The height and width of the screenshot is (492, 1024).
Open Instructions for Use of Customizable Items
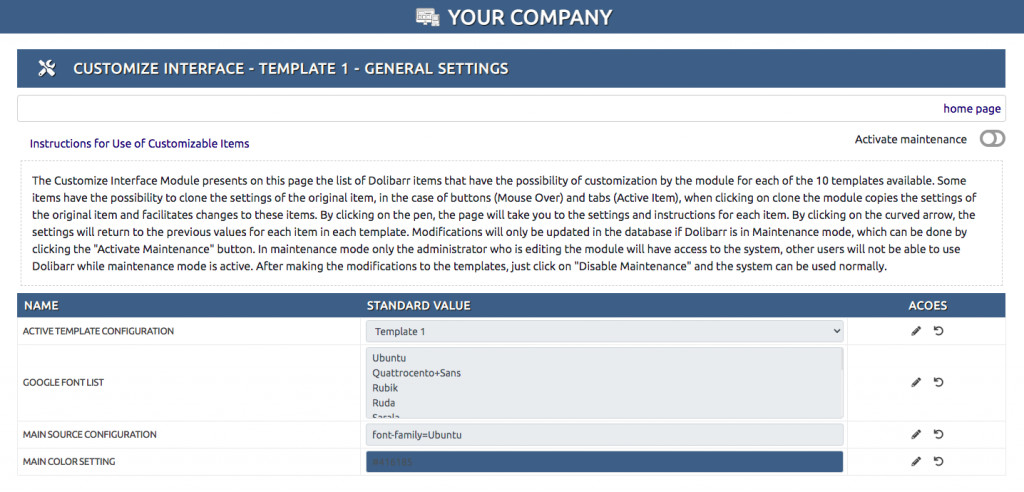click(139, 143)
